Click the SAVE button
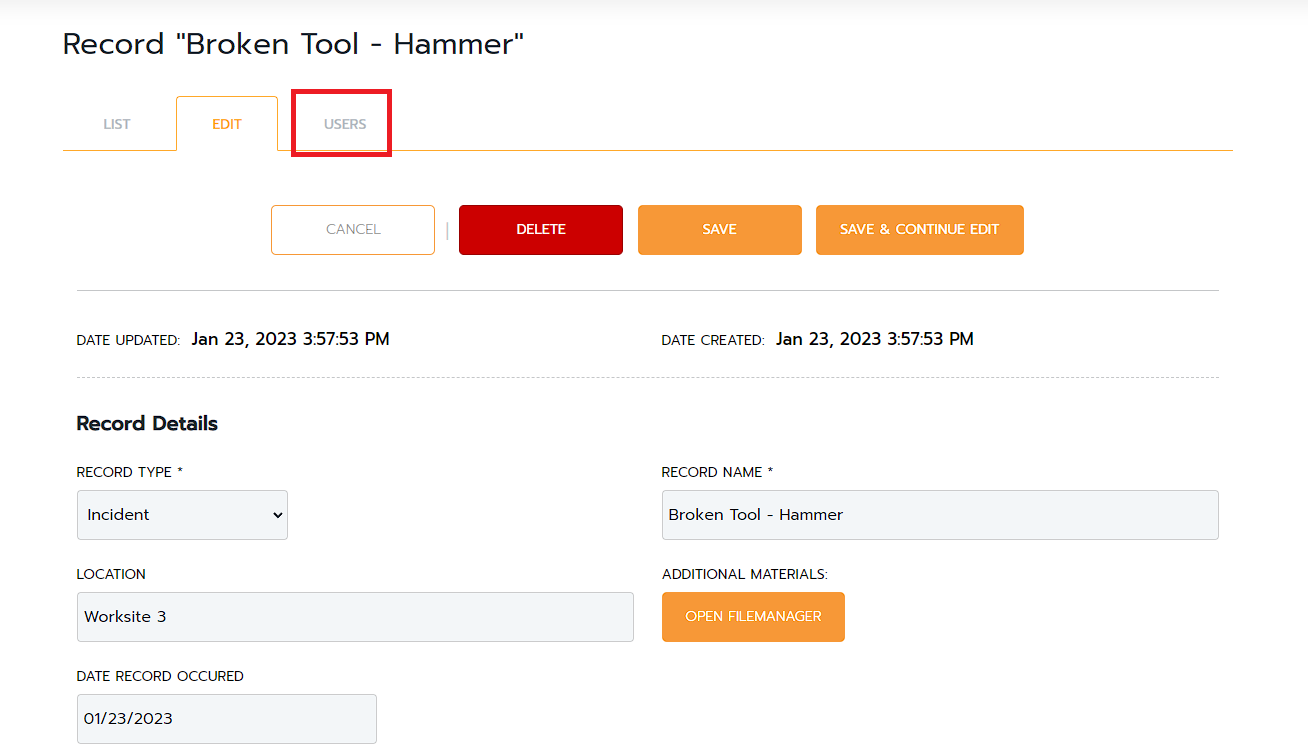Screen dimensions: 1308x744 (x=720, y=230)
